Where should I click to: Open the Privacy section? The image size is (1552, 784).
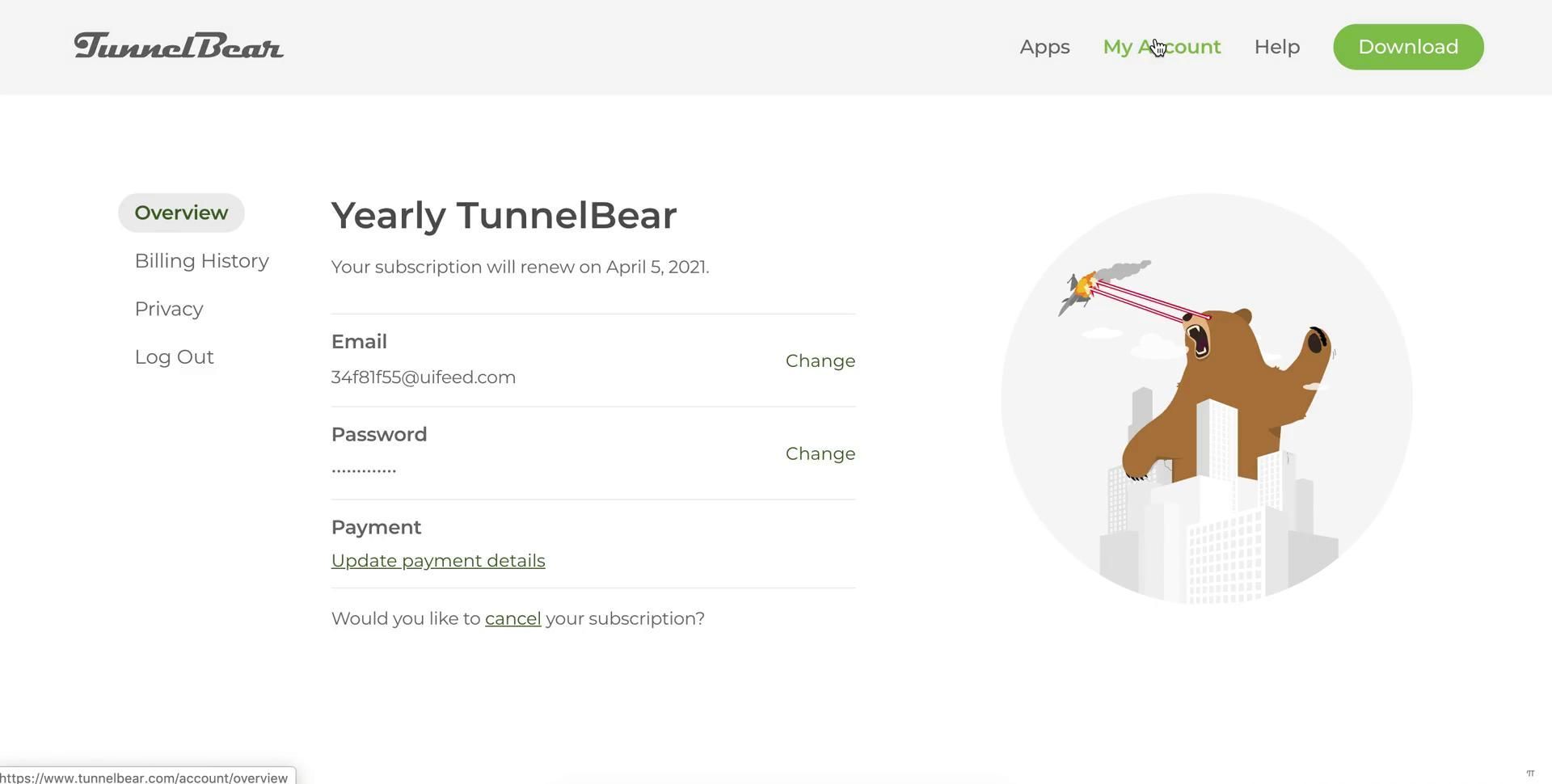pyautogui.click(x=169, y=309)
